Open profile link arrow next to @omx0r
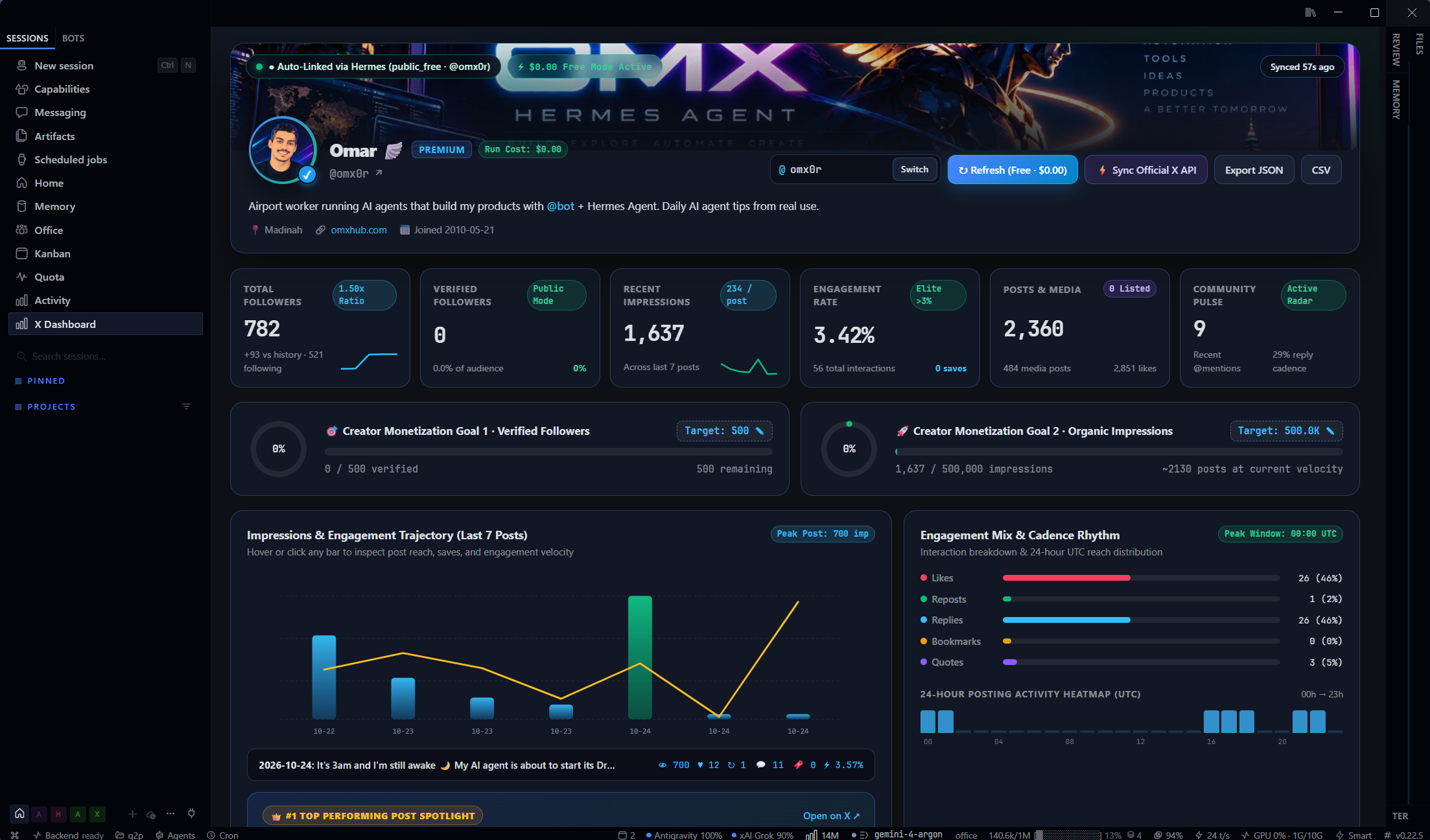 pyautogui.click(x=379, y=173)
